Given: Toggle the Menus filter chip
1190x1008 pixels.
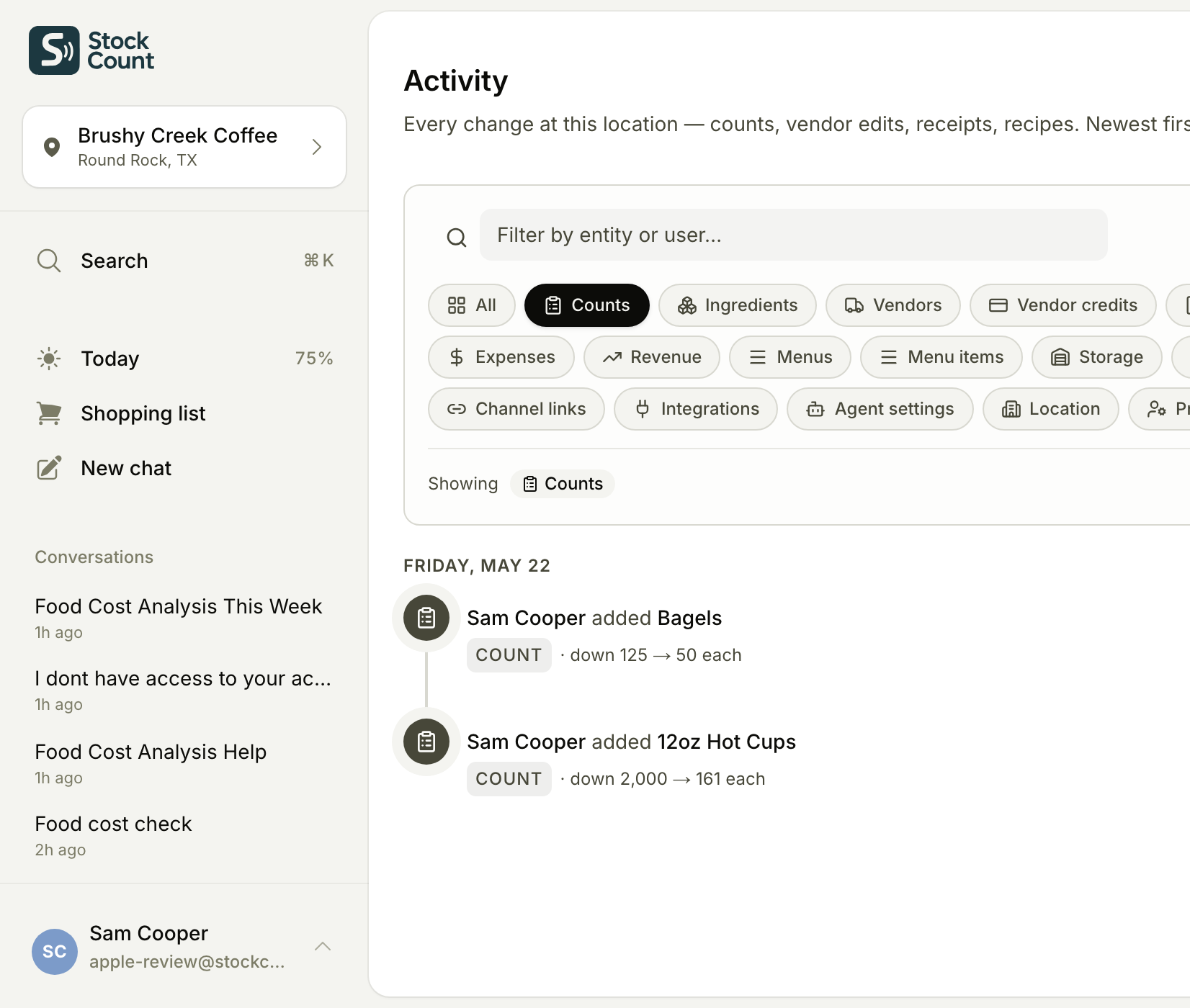Looking at the screenshot, I should pos(790,357).
